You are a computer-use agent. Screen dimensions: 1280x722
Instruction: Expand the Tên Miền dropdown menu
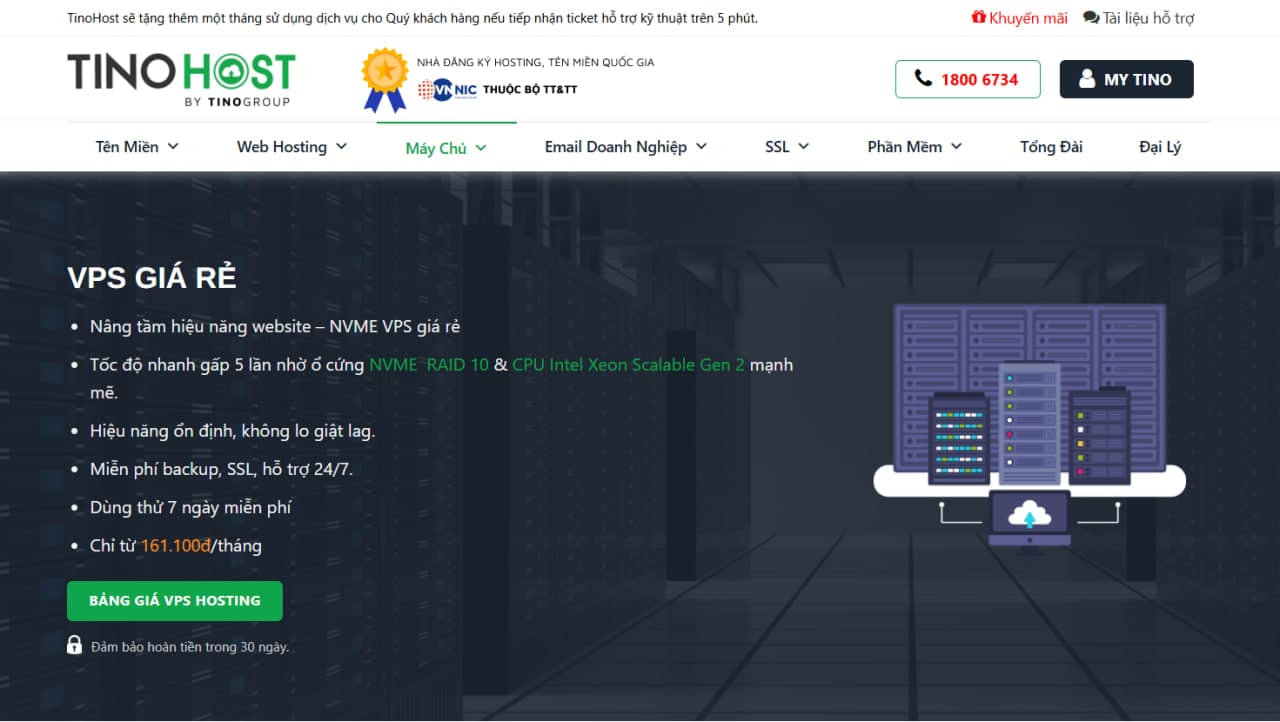(x=137, y=147)
